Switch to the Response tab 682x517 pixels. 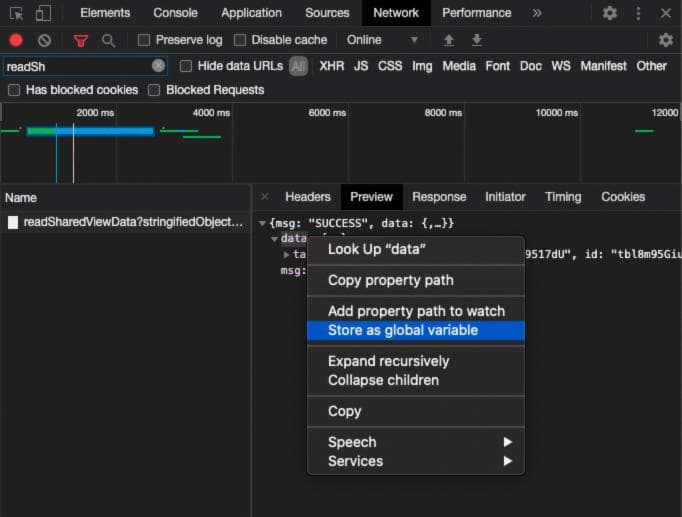[439, 197]
